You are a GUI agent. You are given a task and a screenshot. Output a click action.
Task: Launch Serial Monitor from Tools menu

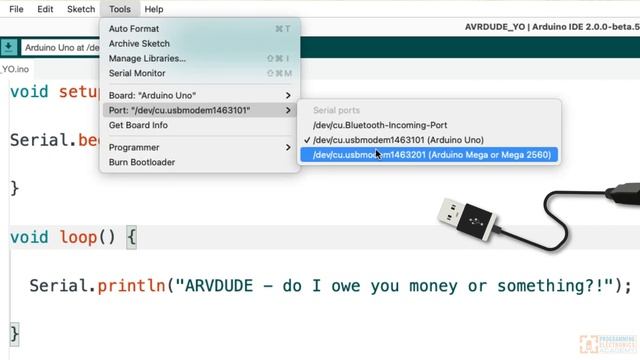point(200,73)
